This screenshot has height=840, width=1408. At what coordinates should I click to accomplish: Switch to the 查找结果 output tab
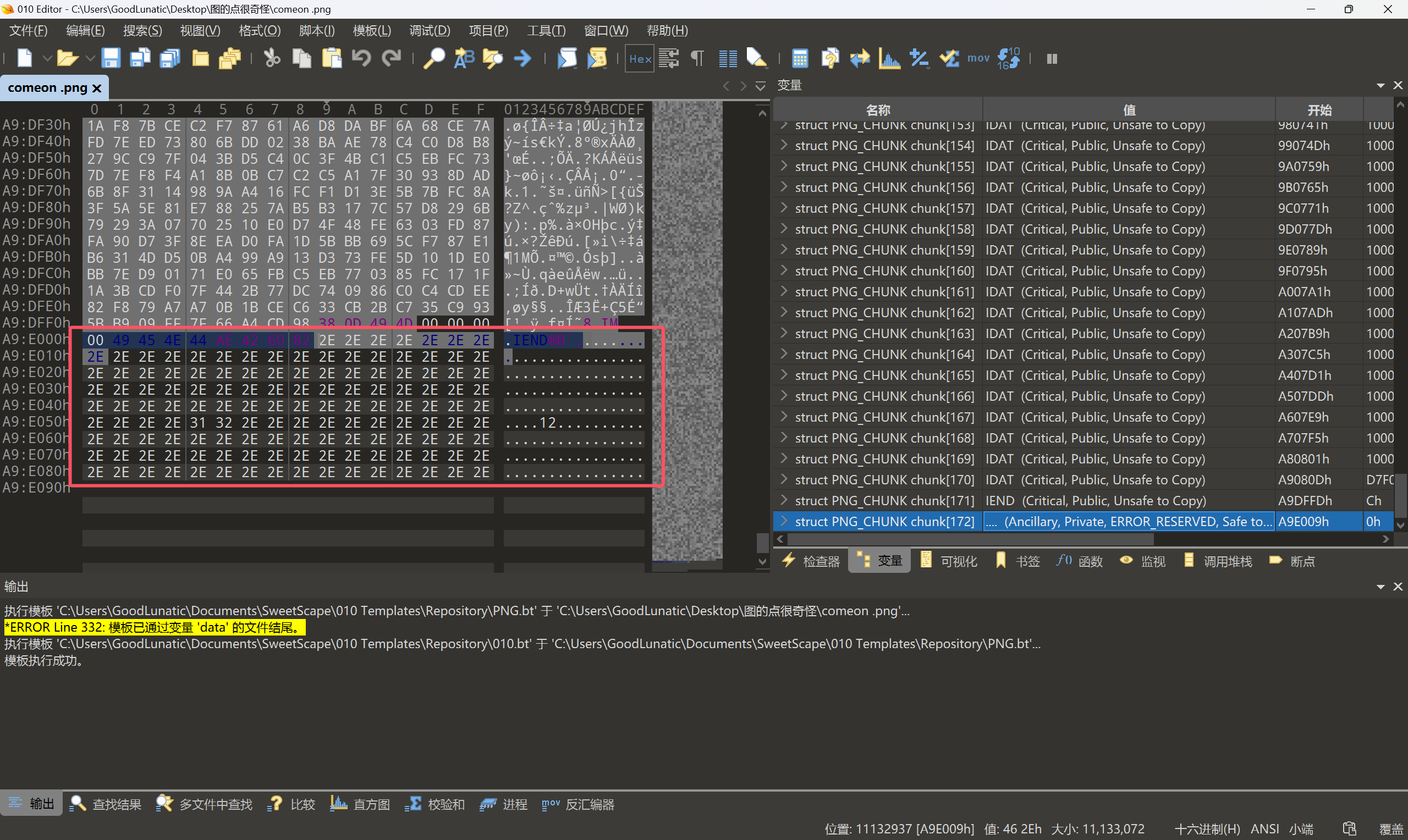[106, 804]
